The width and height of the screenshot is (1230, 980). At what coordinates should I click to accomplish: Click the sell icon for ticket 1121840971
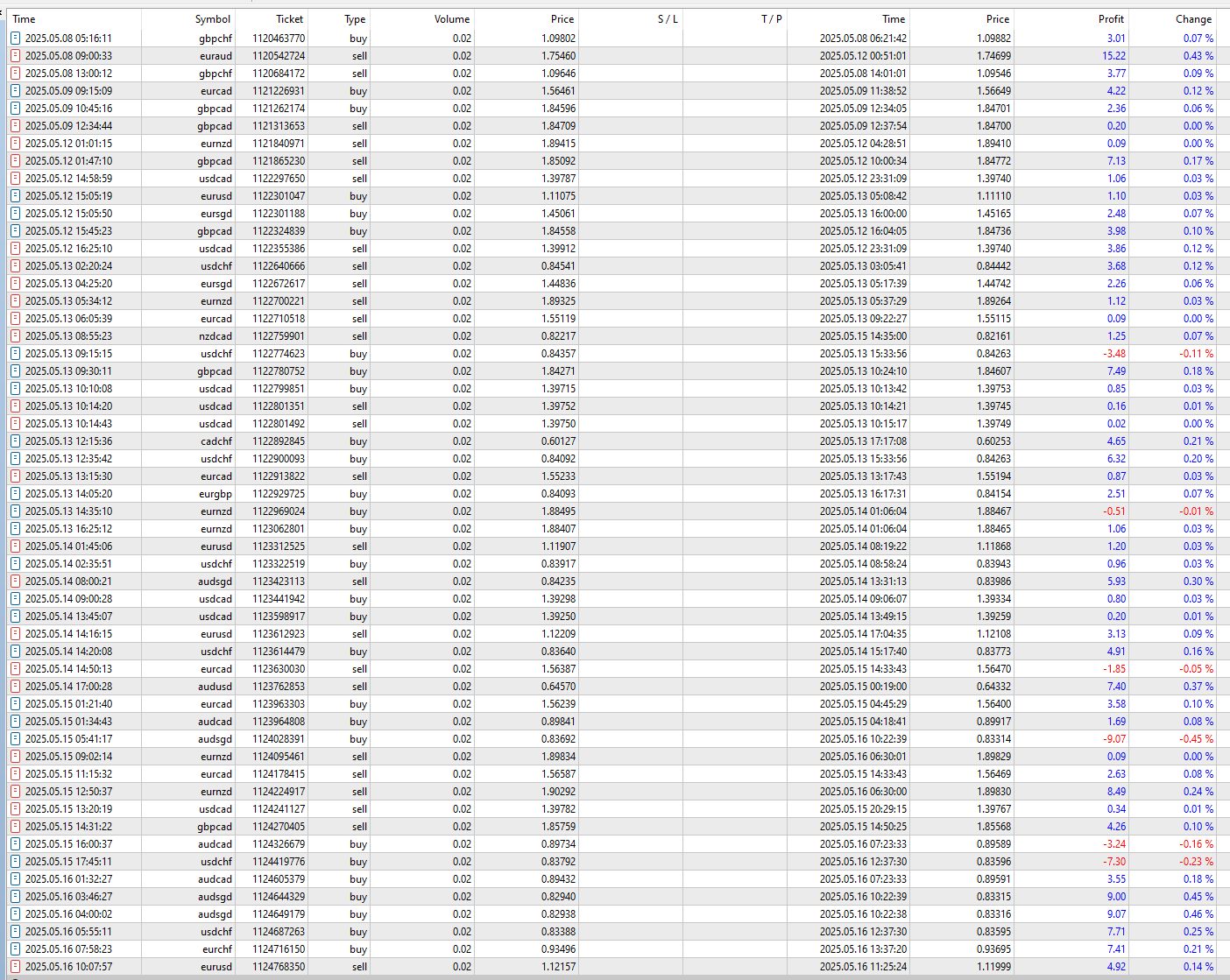point(15,144)
